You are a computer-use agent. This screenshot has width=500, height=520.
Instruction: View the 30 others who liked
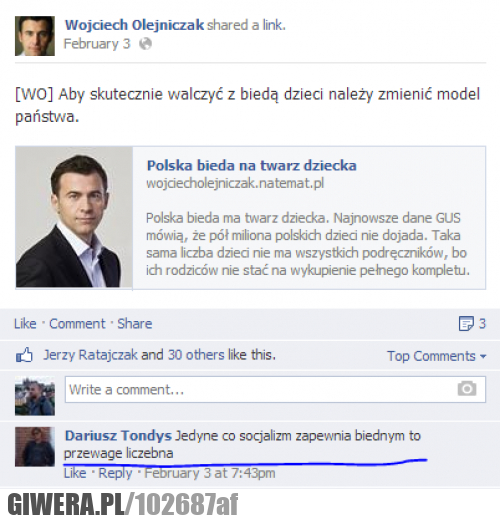[196, 355]
